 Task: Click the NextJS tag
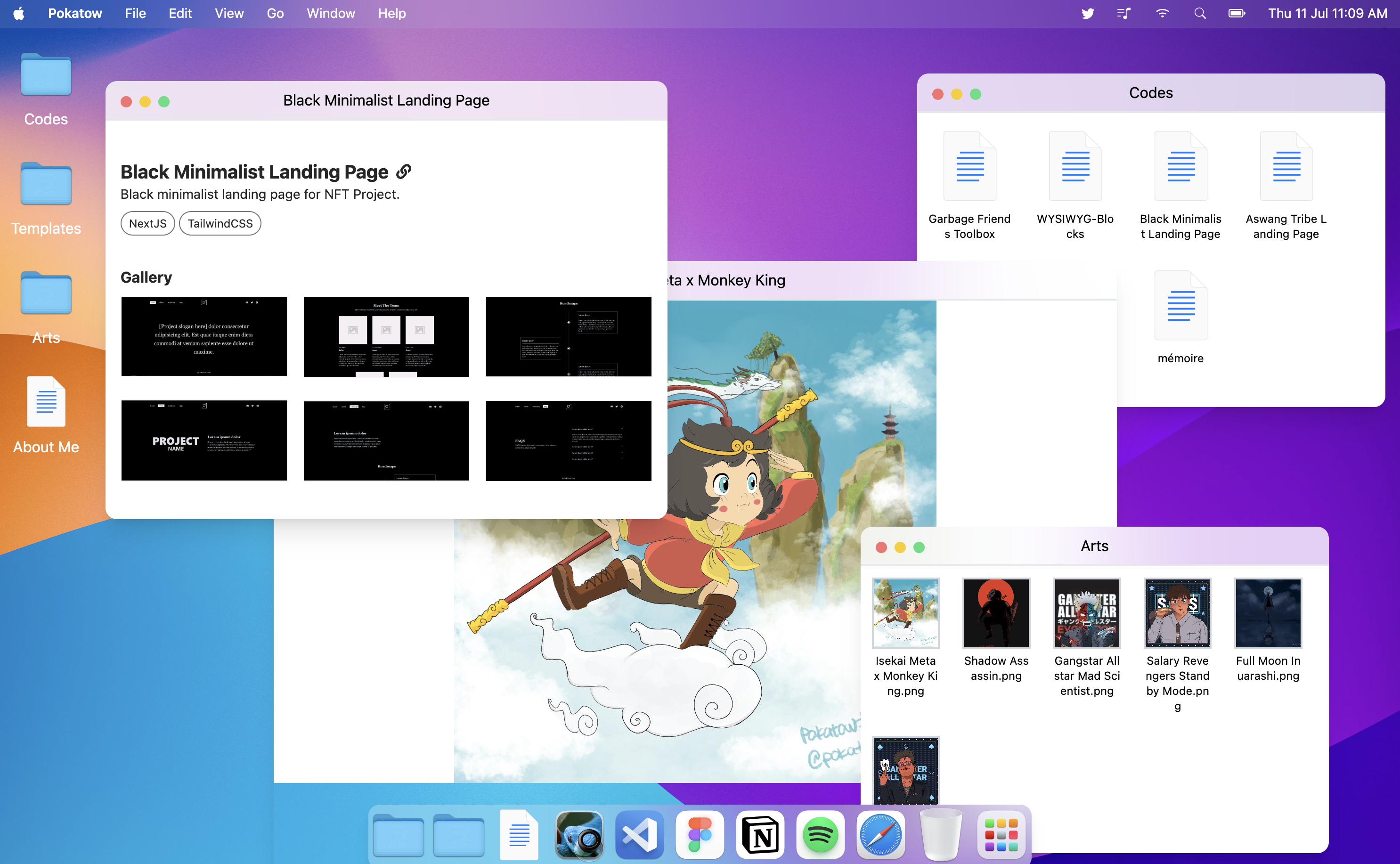point(147,223)
